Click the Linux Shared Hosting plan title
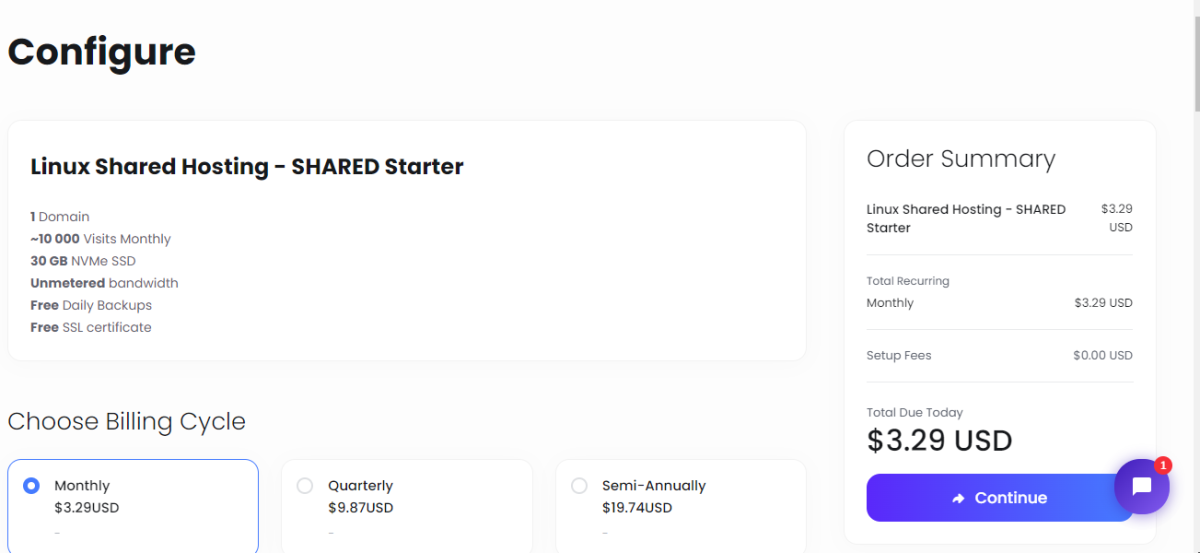Screen dimensions: 1200x553 coord(247,167)
